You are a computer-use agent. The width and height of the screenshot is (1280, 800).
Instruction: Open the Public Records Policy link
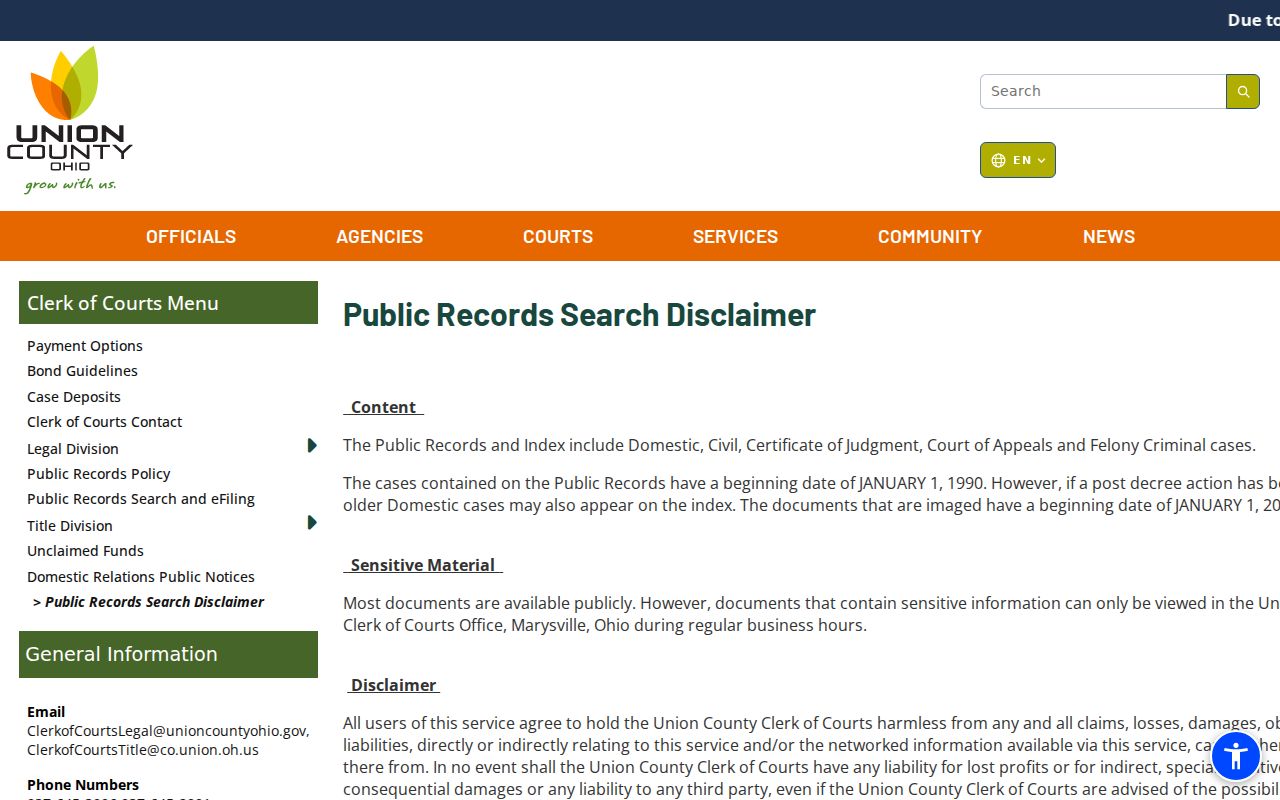[x=99, y=474]
